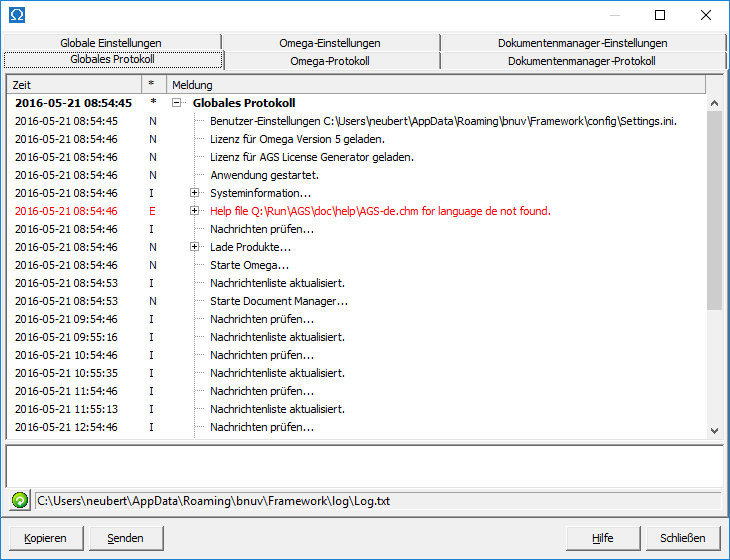Click Schließen to close the dialog
This screenshot has width=730, height=560.
683,538
